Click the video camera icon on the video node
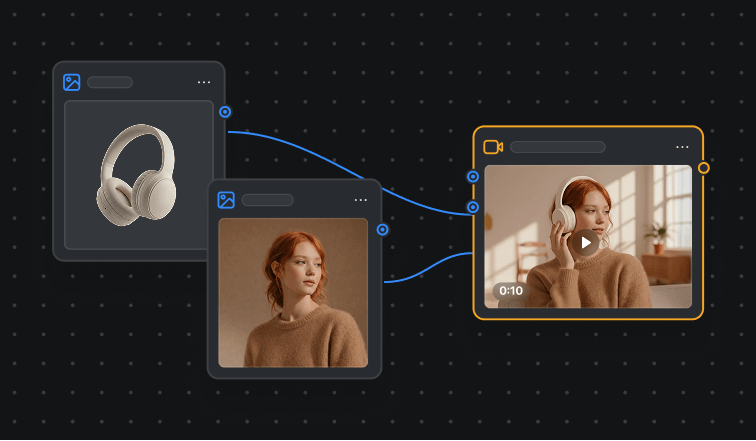 (x=492, y=147)
